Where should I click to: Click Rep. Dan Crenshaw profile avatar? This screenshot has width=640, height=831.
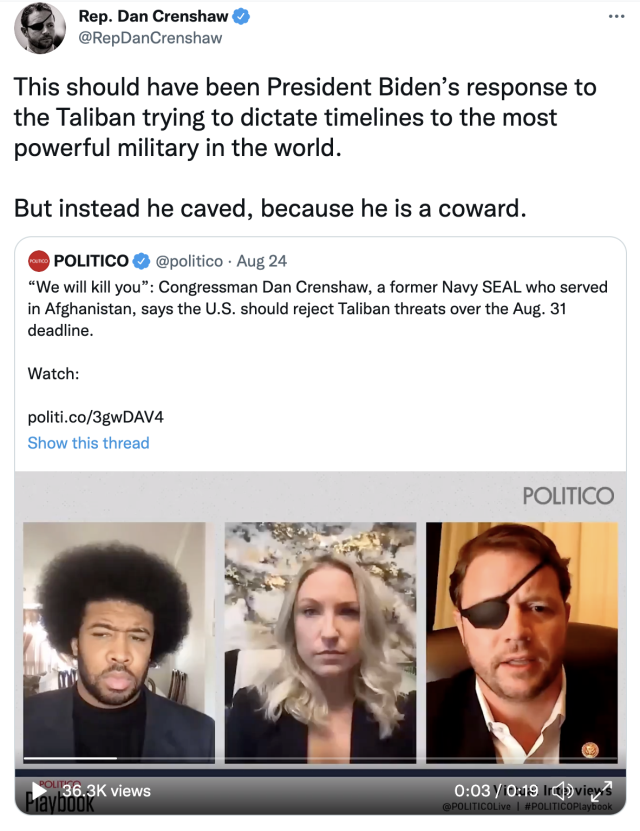[x=40, y=28]
